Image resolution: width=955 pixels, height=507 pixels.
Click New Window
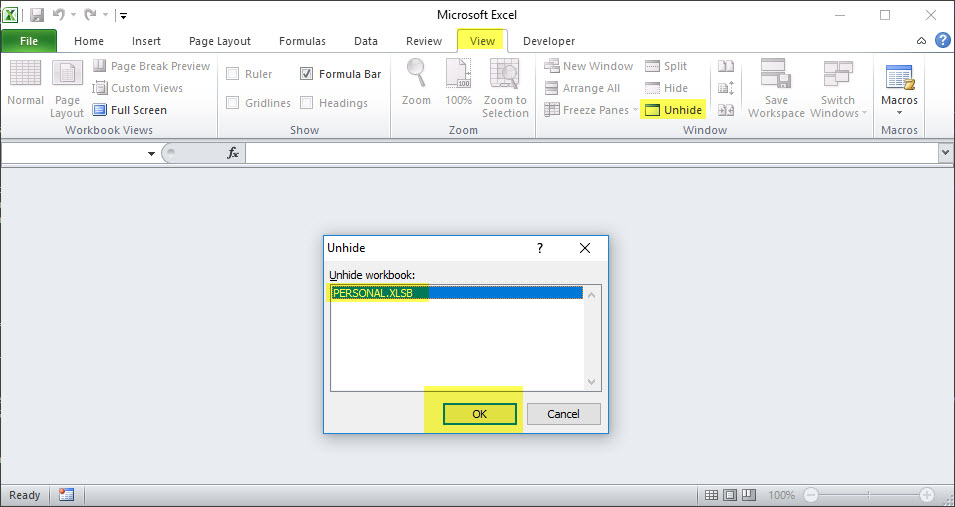[588, 66]
